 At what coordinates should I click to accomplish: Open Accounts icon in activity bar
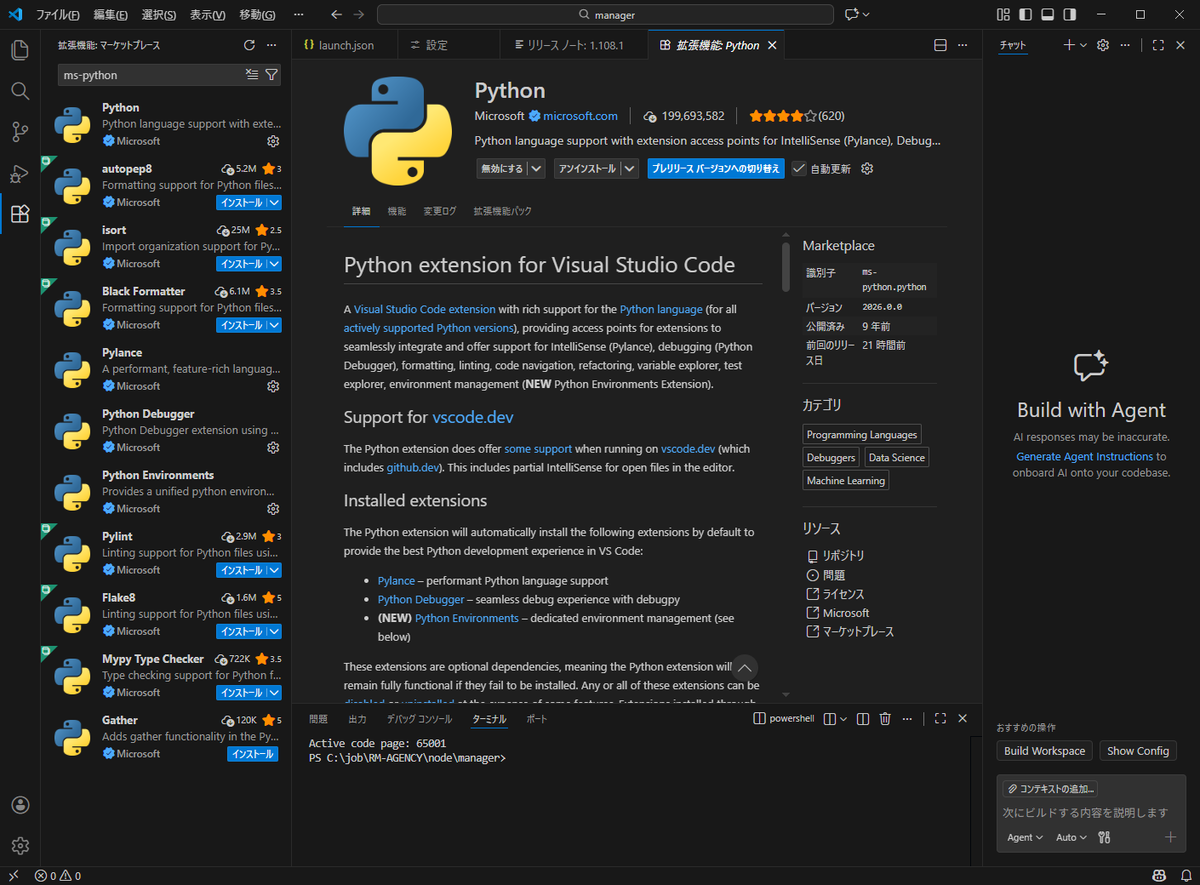pos(20,805)
